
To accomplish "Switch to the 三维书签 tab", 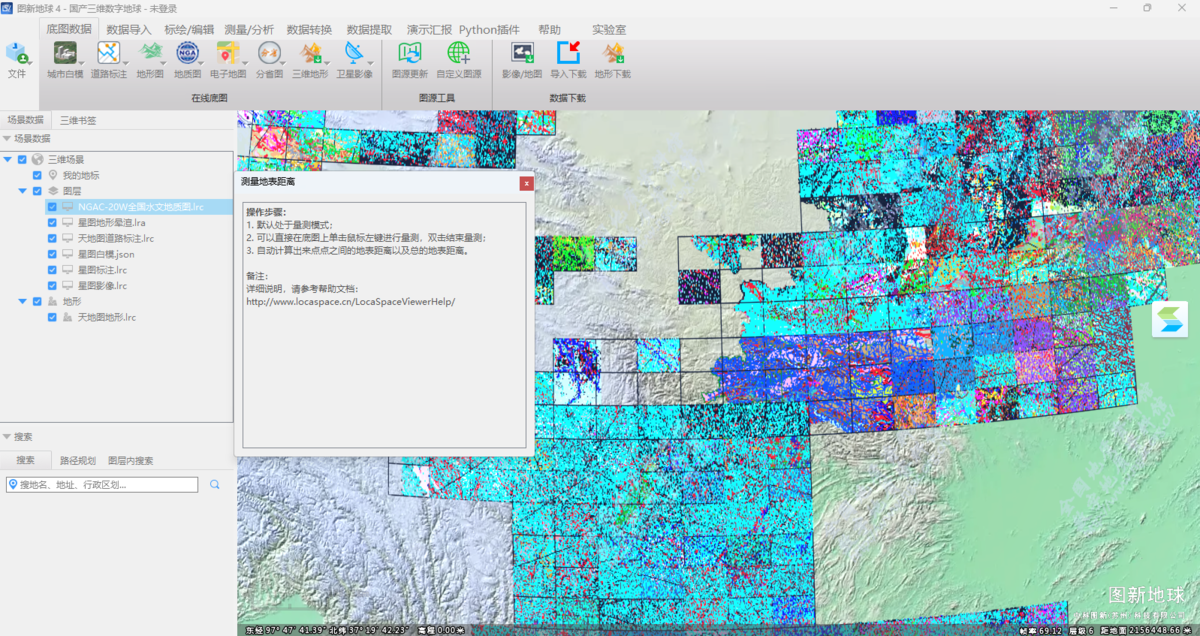I will tap(78, 120).
